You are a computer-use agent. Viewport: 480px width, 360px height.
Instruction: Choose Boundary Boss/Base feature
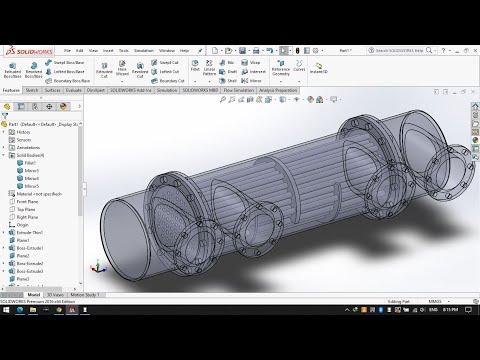click(x=68, y=81)
